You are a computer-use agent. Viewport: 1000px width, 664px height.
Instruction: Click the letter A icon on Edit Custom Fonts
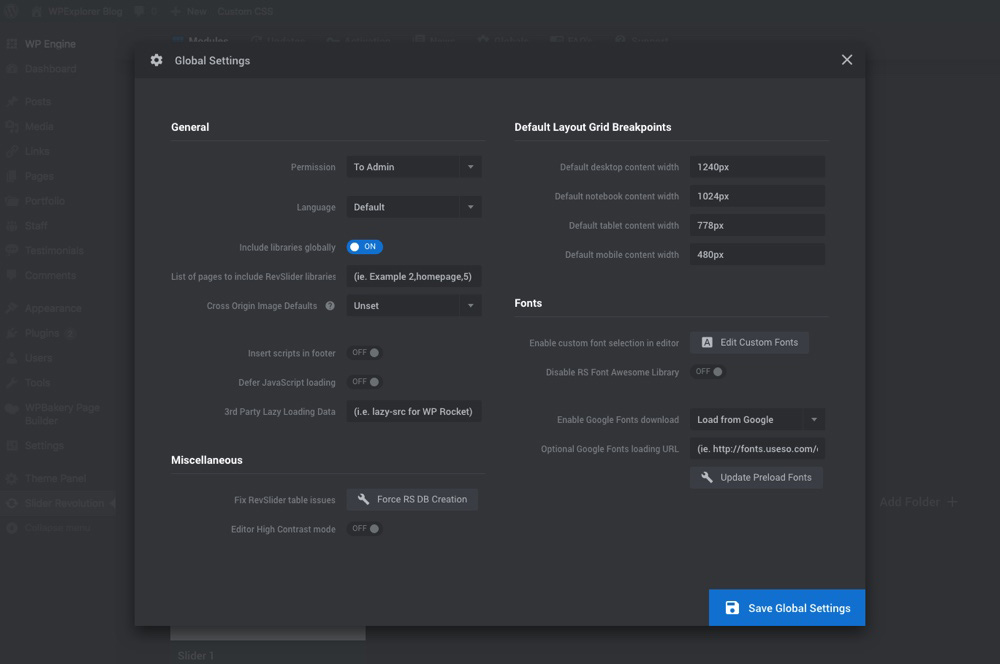point(707,343)
